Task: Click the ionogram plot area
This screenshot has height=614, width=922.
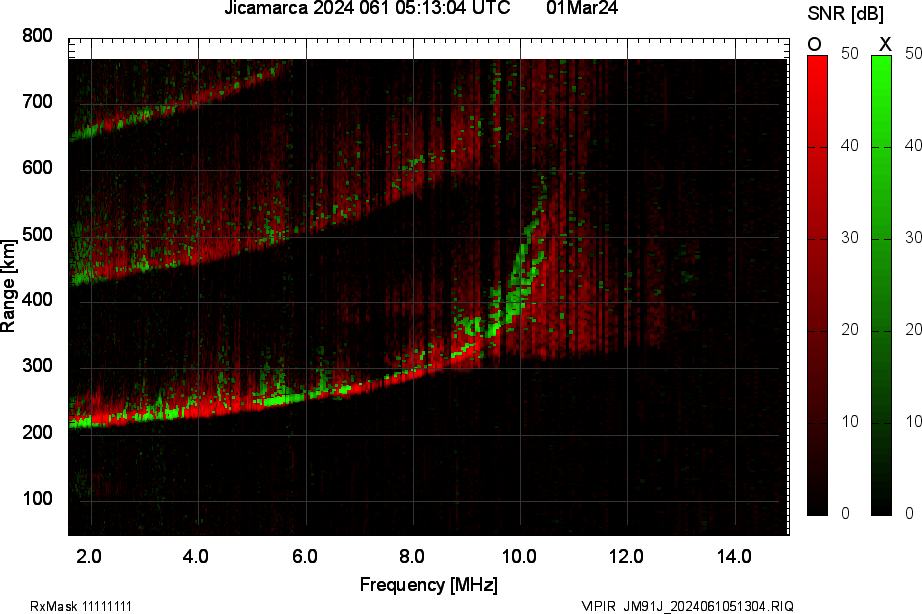Action: 429,287
